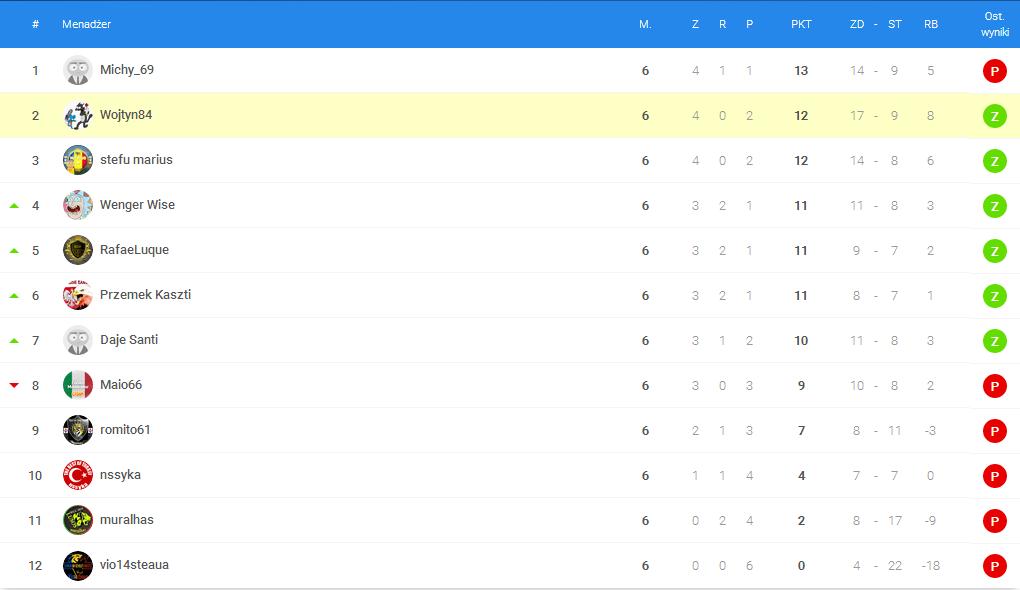
Task: Open manager romito61's name link
Action: coord(125,430)
